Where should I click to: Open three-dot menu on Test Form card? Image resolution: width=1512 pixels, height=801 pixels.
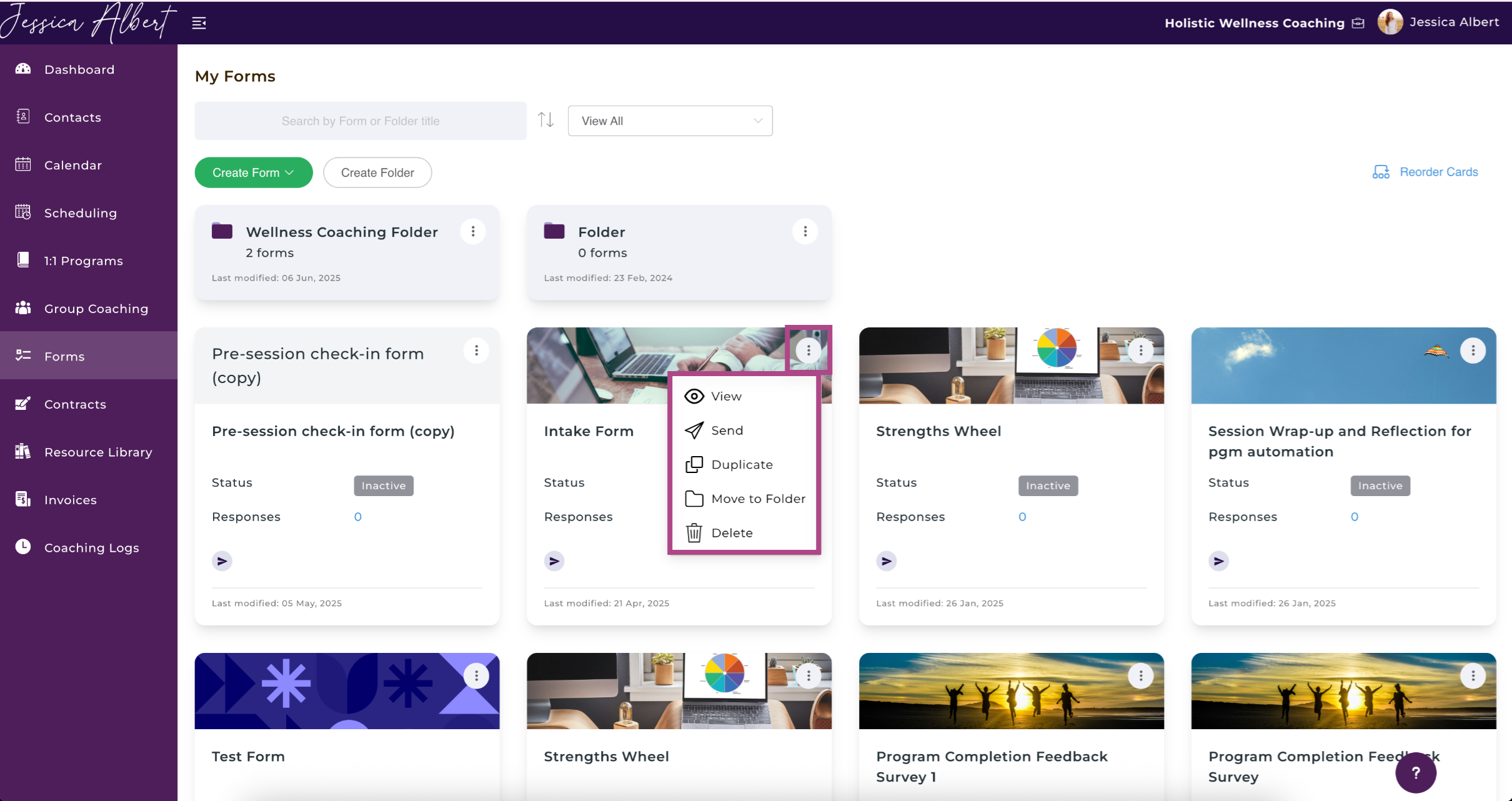coord(476,676)
